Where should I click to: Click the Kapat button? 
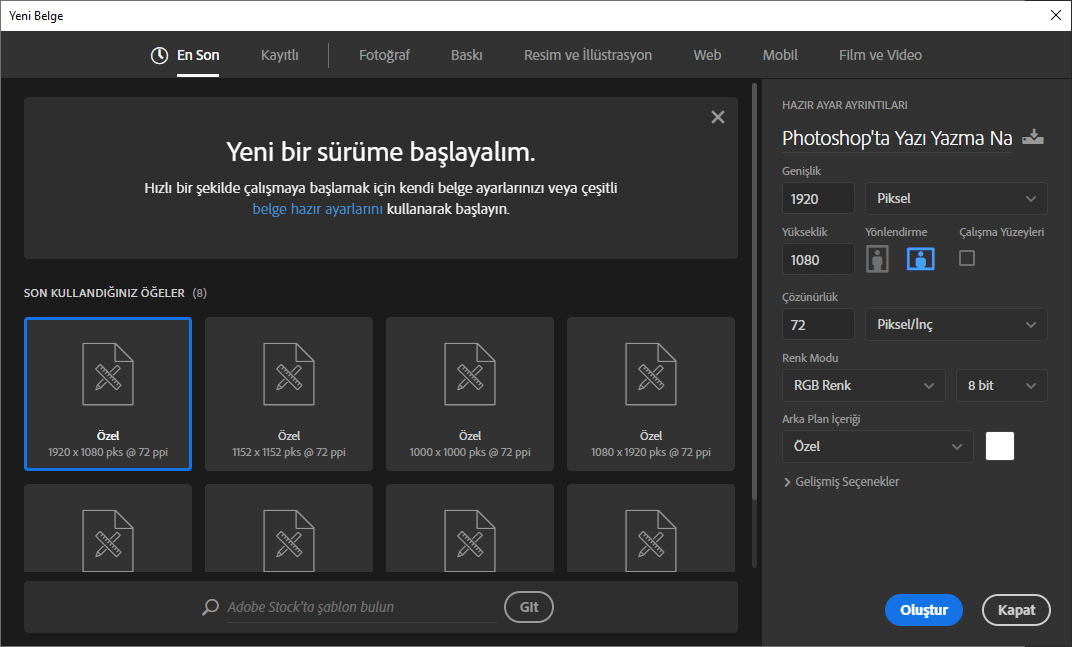click(1016, 610)
